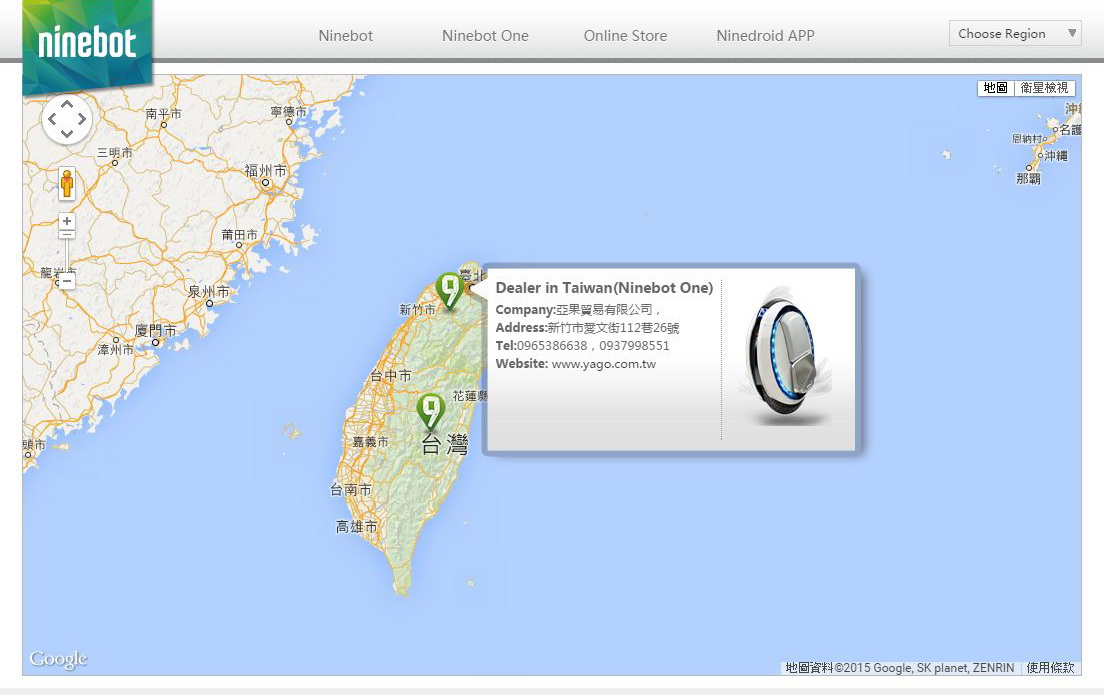Image resolution: width=1104 pixels, height=695 pixels.
Task: Expand the Choose Region dropdown
Action: tap(1015, 34)
